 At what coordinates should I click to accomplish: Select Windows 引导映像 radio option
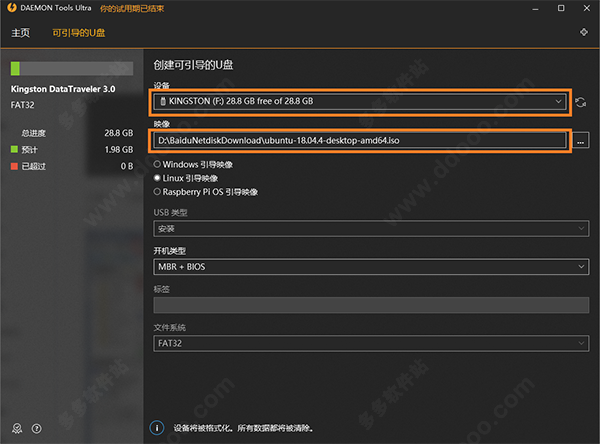pos(193,165)
